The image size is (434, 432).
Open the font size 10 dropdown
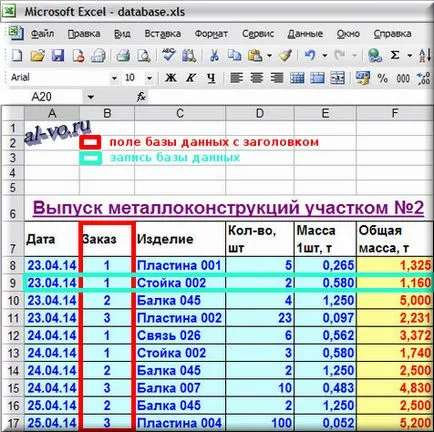click(x=150, y=78)
